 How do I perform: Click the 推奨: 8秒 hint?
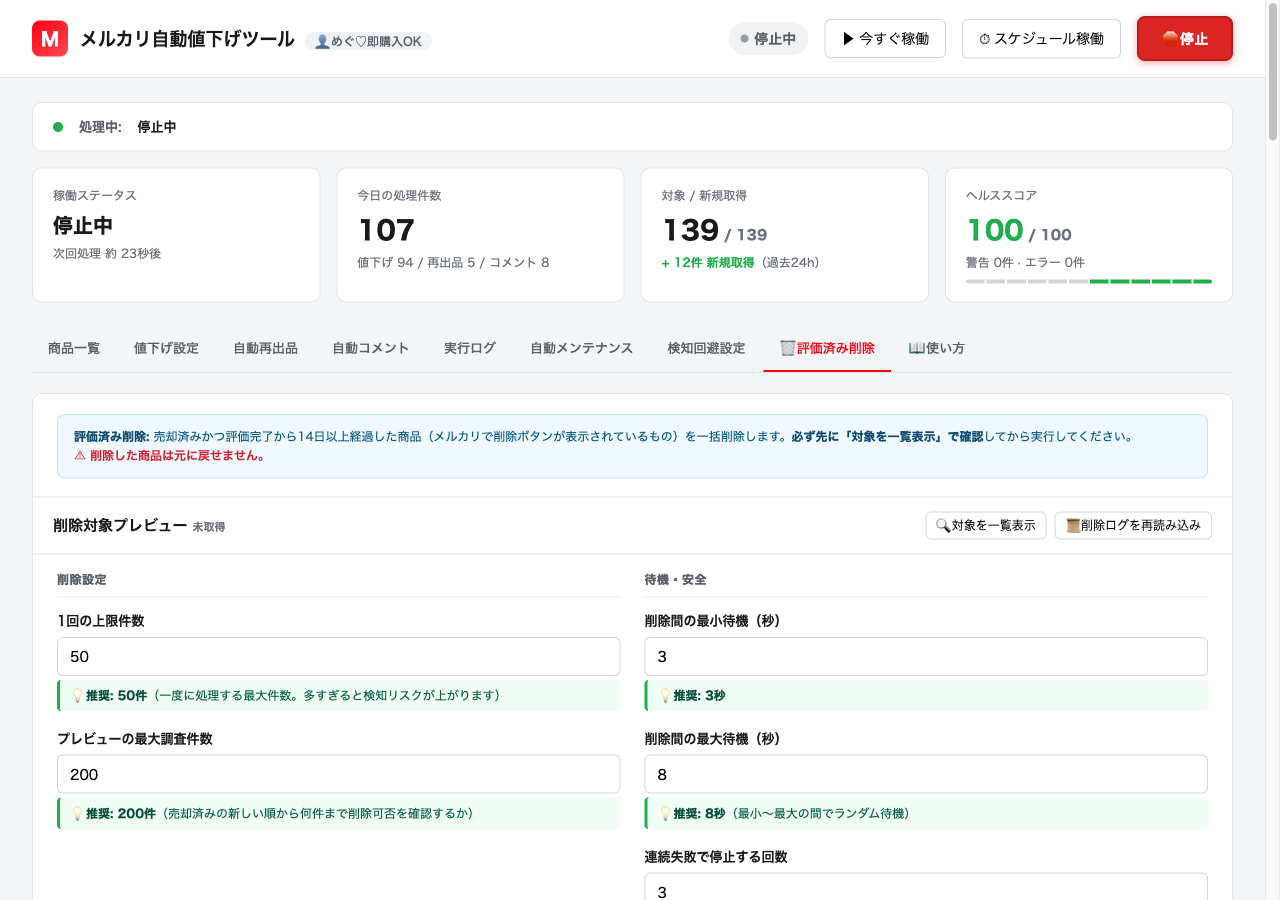tap(926, 814)
